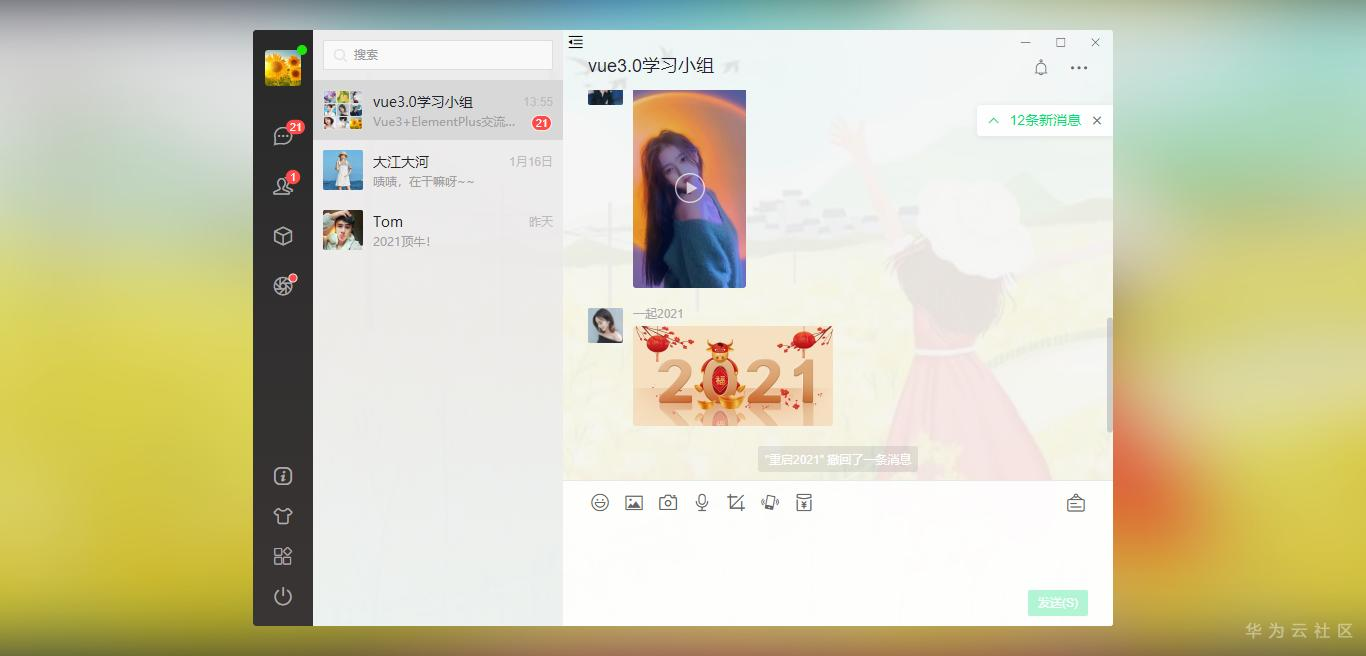Switch to the Chats tab in sidebar
The height and width of the screenshot is (656, 1366).
click(283, 135)
